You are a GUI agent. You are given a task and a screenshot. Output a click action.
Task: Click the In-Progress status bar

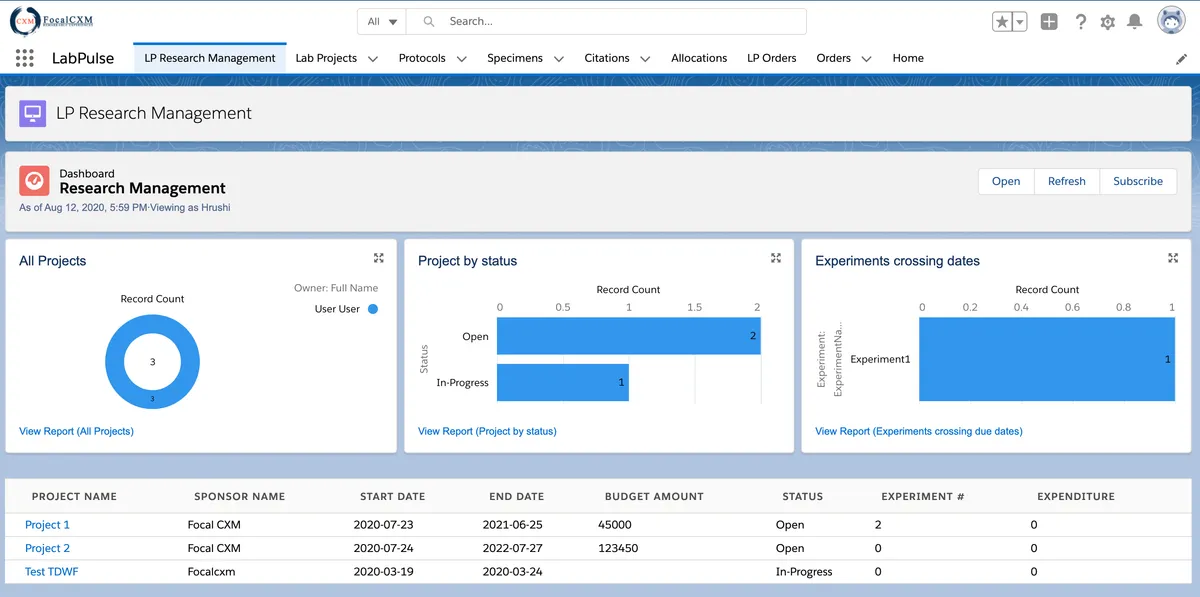point(563,383)
